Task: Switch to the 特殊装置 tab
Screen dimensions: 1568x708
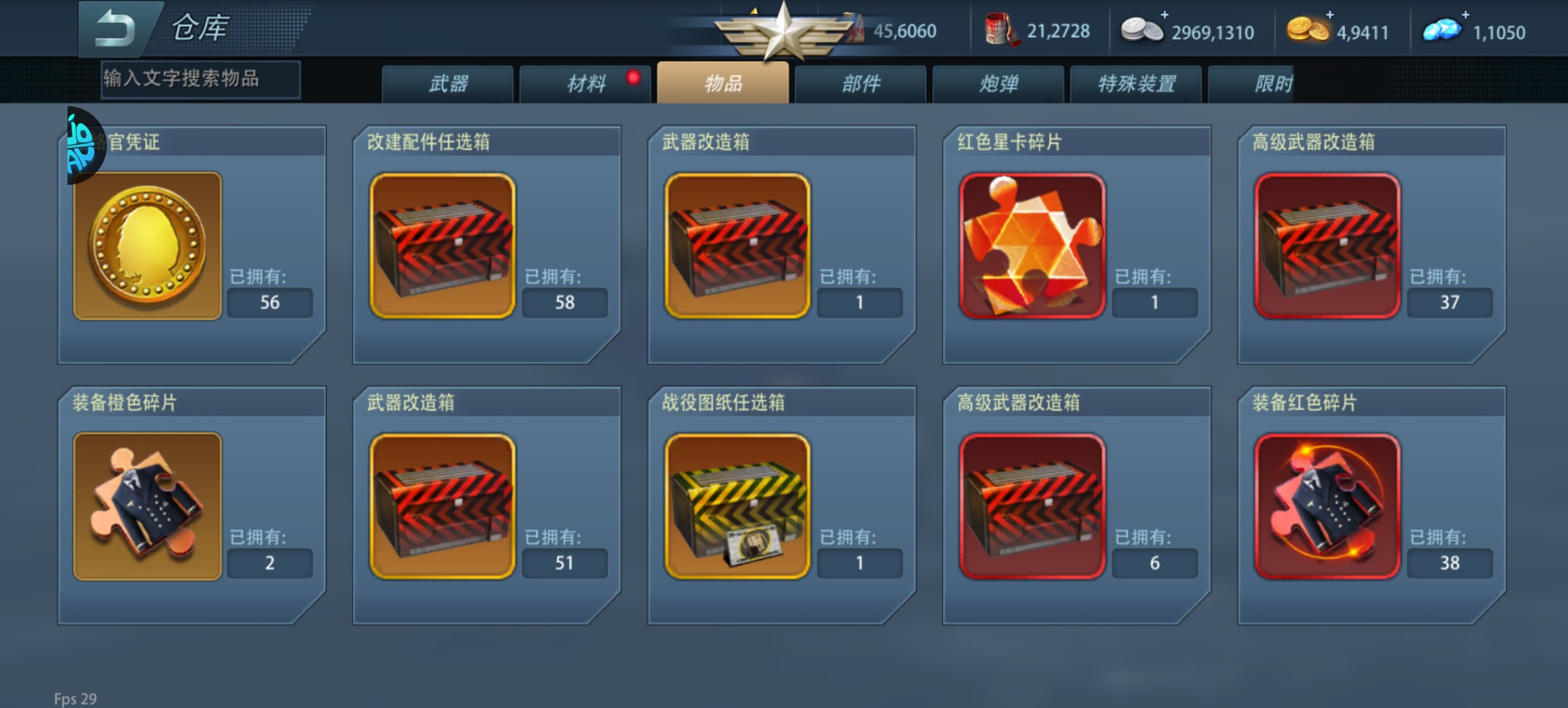Action: [1137, 84]
